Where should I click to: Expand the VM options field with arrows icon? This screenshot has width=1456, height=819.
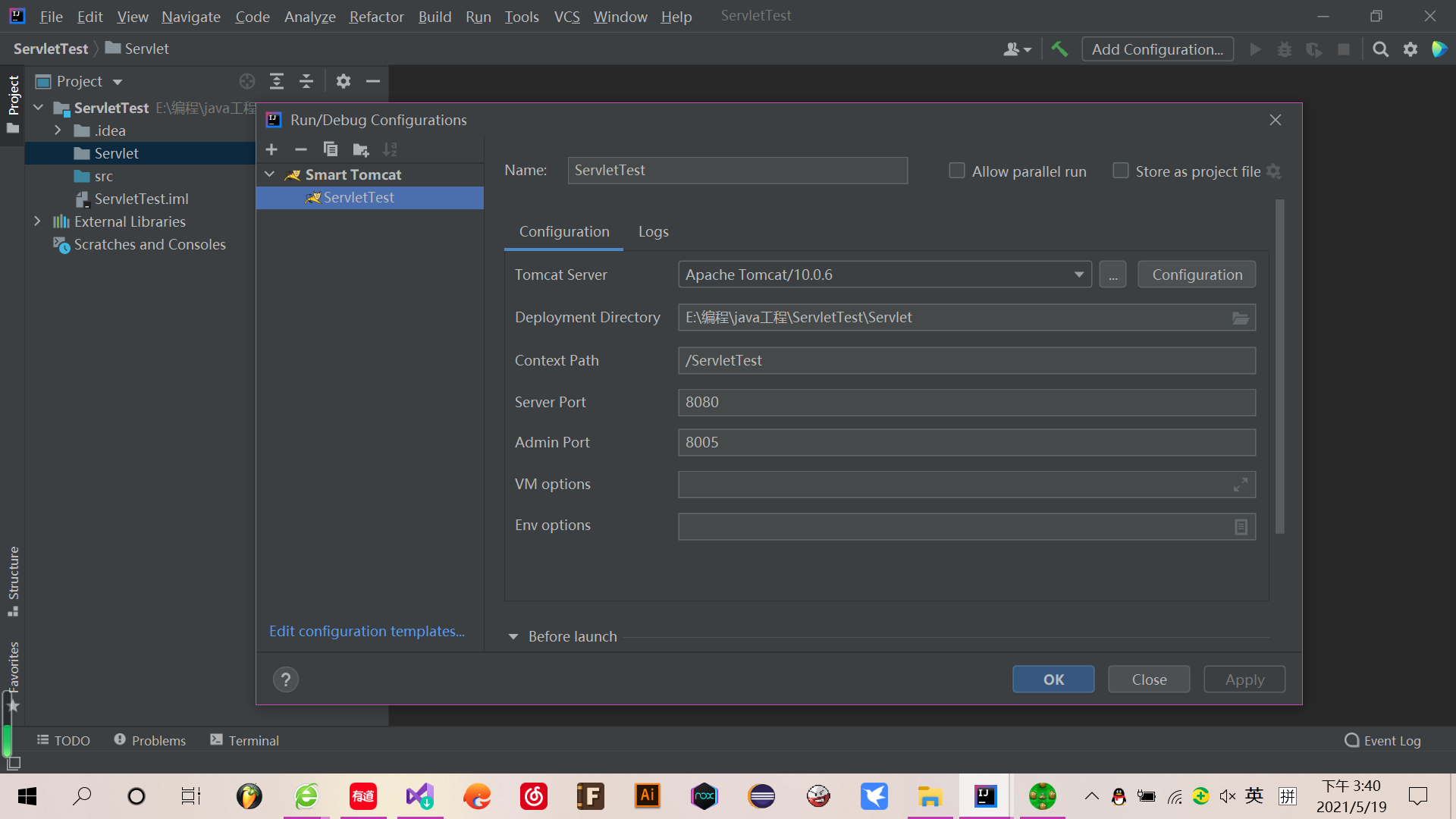1240,485
